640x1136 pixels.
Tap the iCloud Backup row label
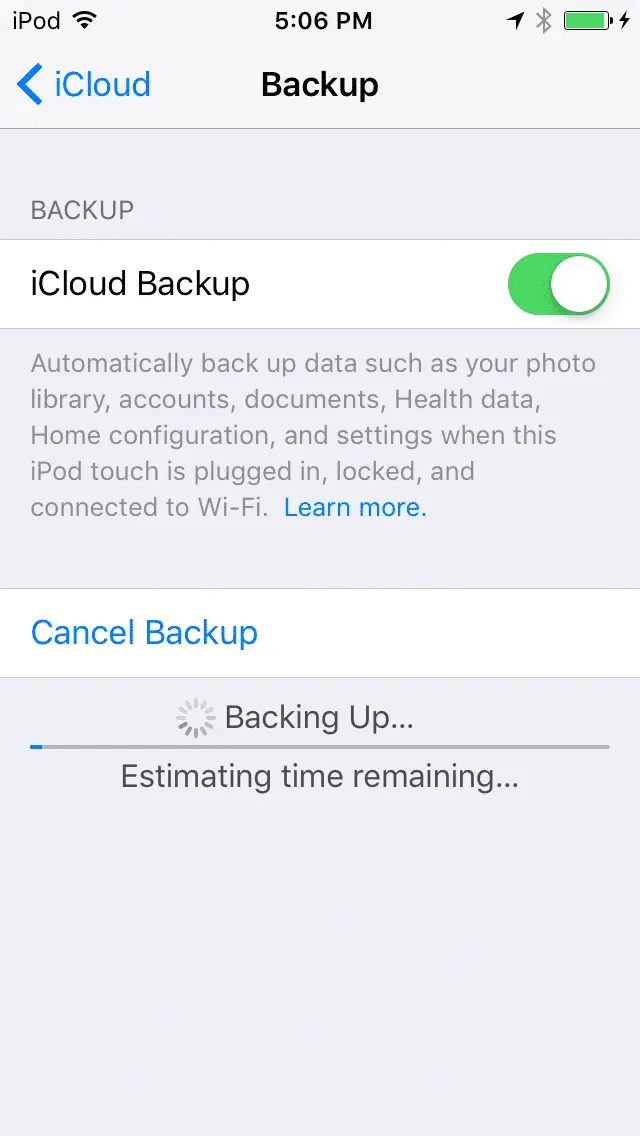140,284
